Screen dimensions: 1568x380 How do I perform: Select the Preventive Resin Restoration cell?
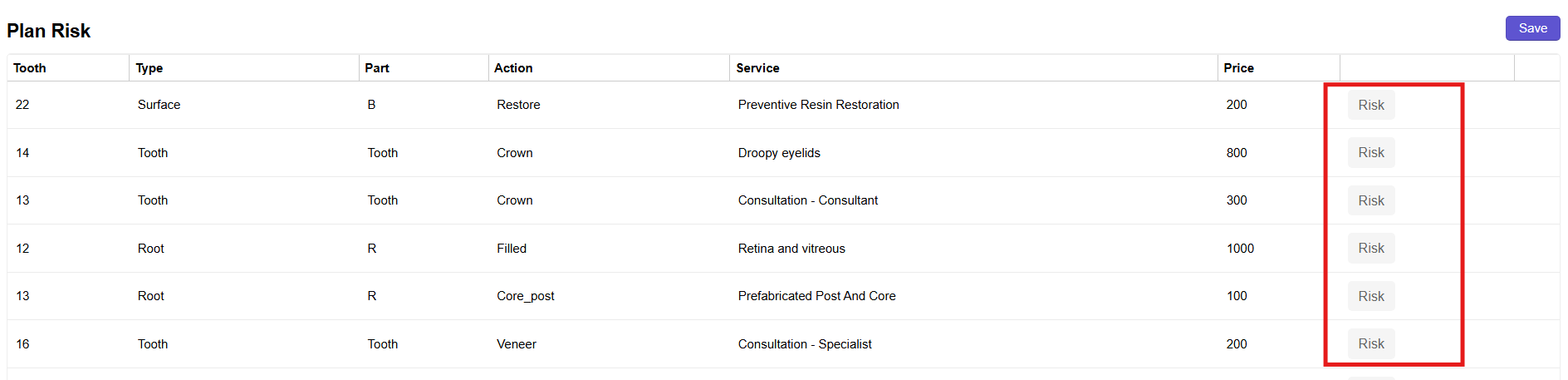pos(818,105)
